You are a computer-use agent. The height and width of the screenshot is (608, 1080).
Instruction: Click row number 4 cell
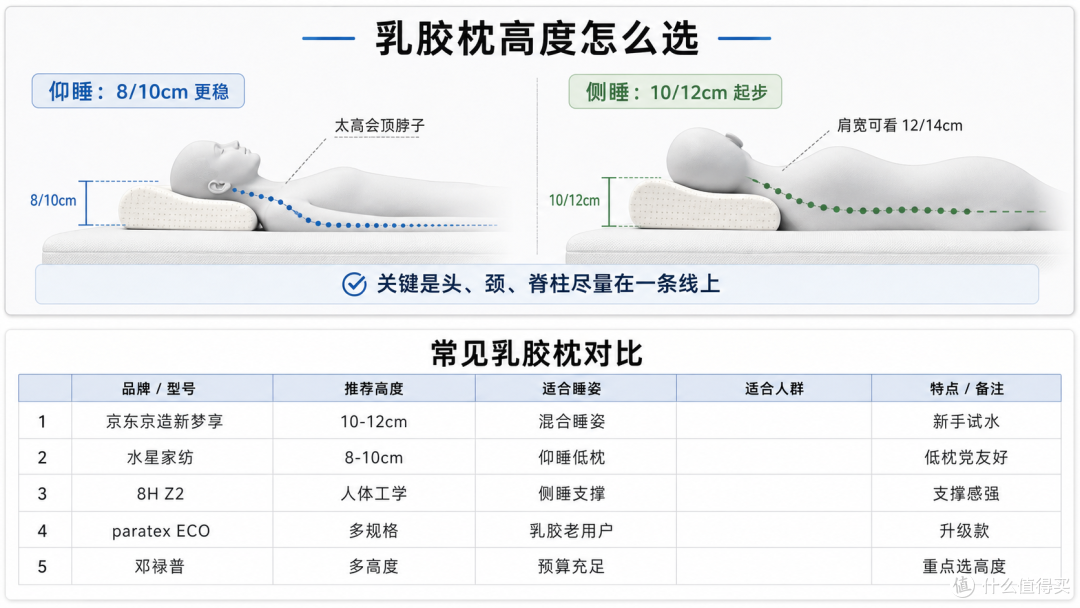[43, 530]
